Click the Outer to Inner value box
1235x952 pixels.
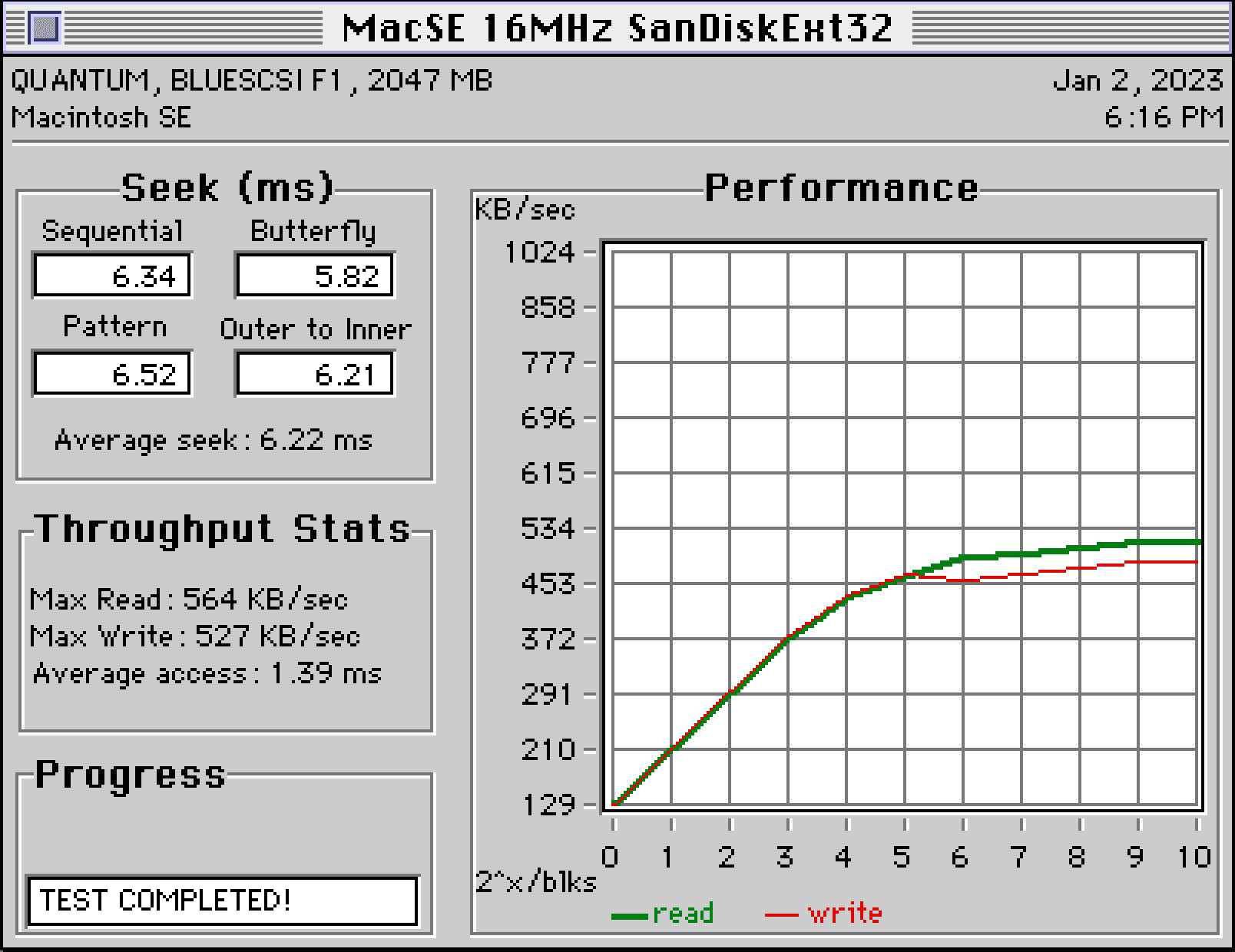pos(315,374)
